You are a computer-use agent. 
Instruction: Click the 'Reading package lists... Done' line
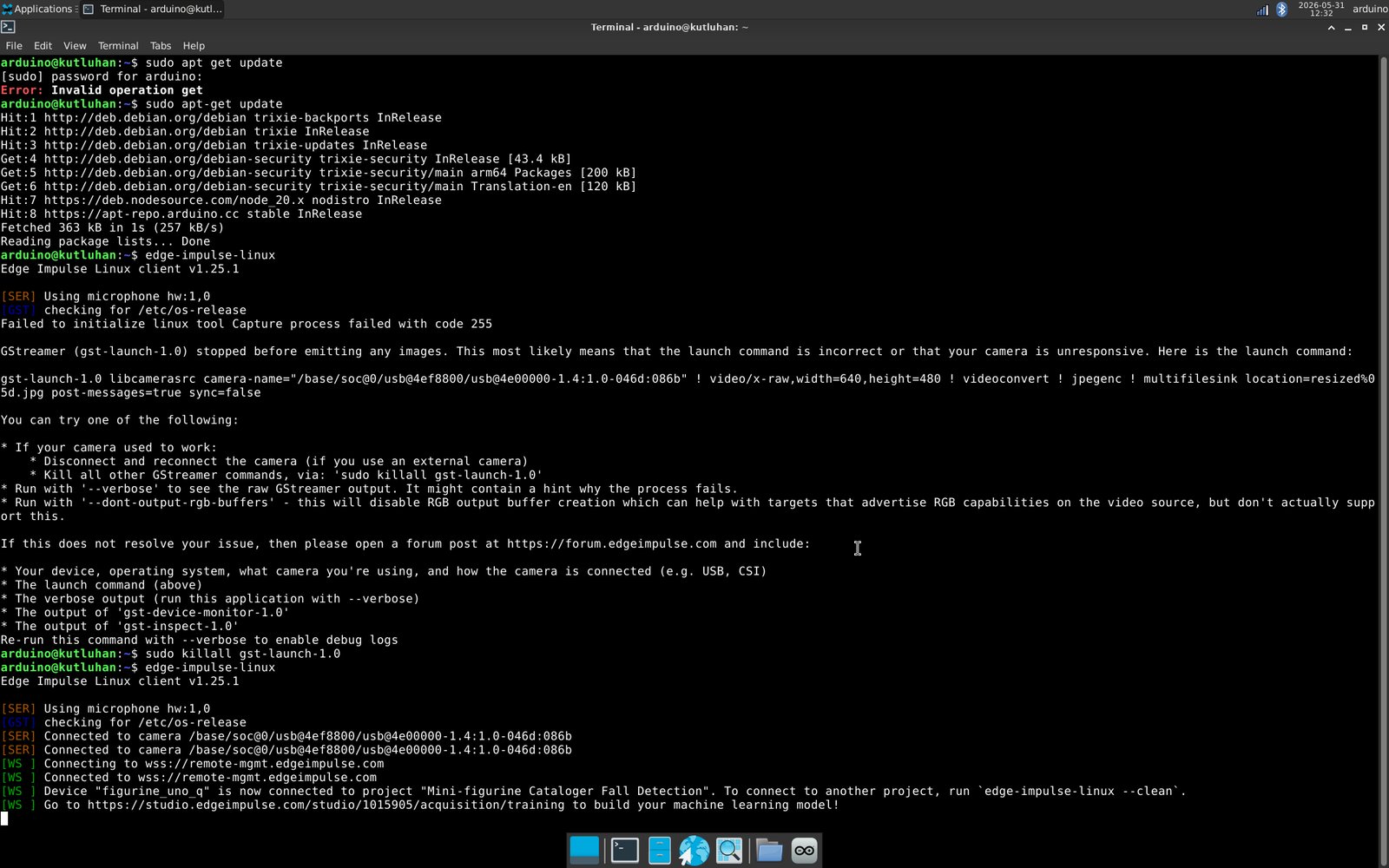tap(105, 242)
